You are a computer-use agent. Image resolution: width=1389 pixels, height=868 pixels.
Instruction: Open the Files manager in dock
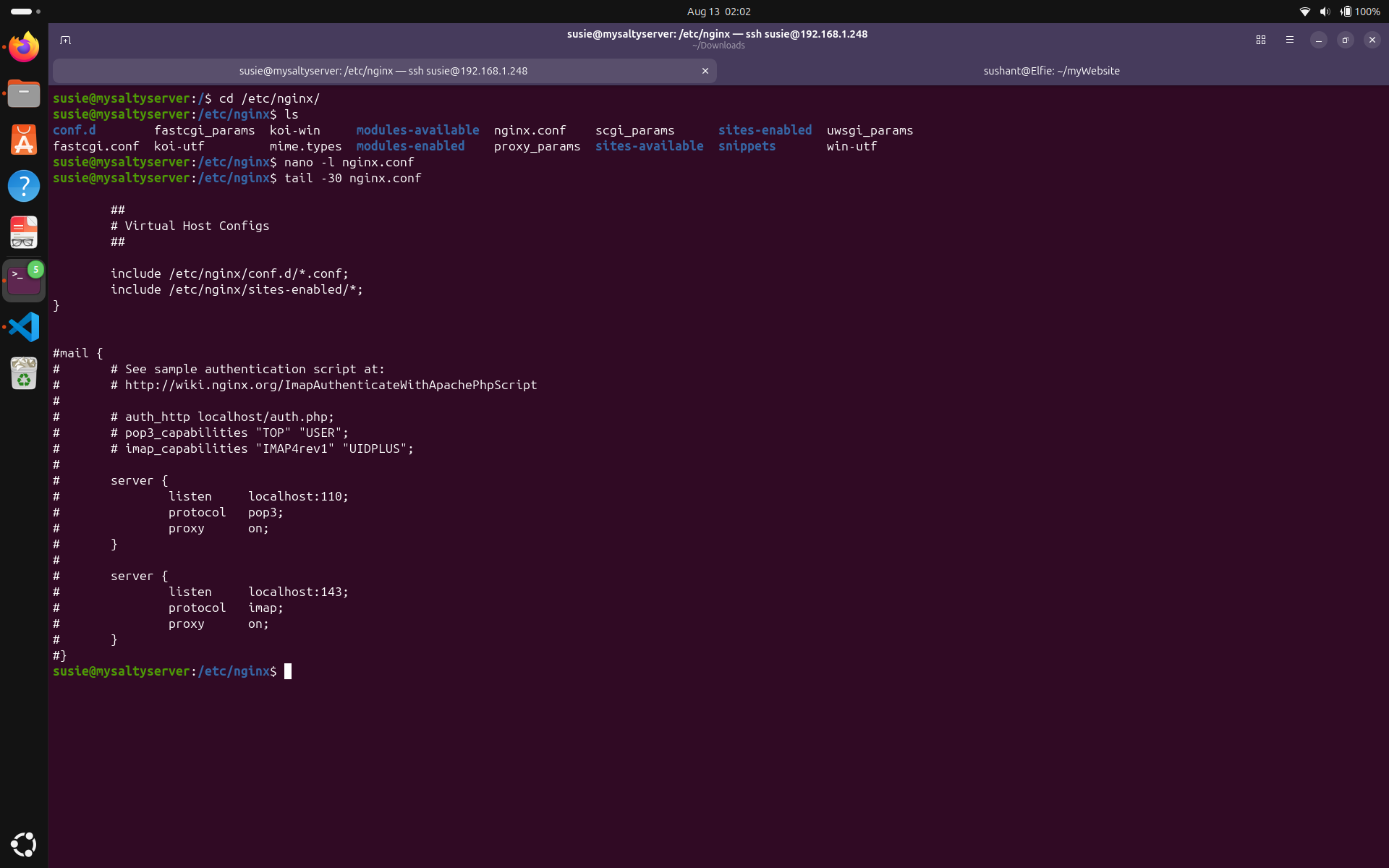pos(24,93)
